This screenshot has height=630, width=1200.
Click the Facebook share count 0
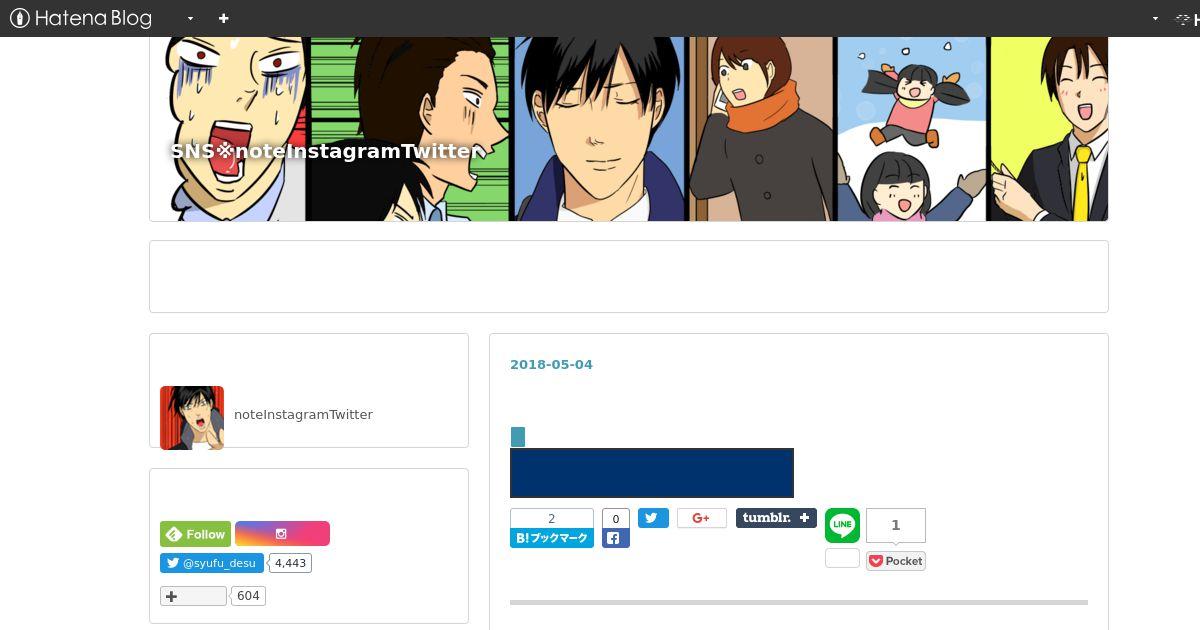click(616, 518)
